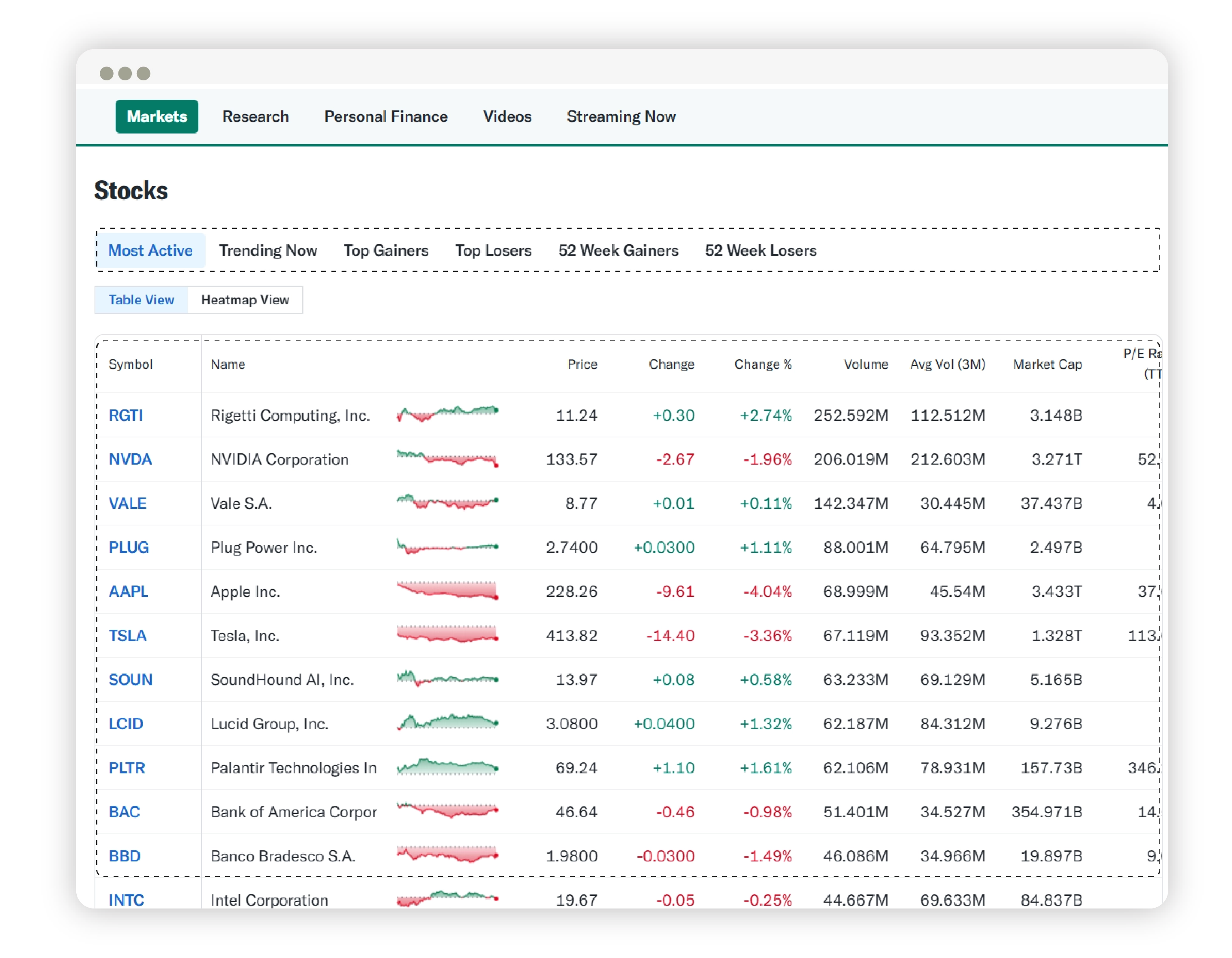Image resolution: width=1232 pixels, height=958 pixels.
Task: Go to the Research section
Action: 256,116
